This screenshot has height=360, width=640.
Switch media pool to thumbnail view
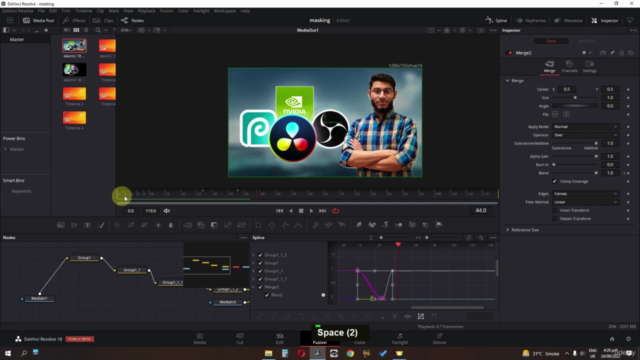pyautogui.click(x=76, y=30)
